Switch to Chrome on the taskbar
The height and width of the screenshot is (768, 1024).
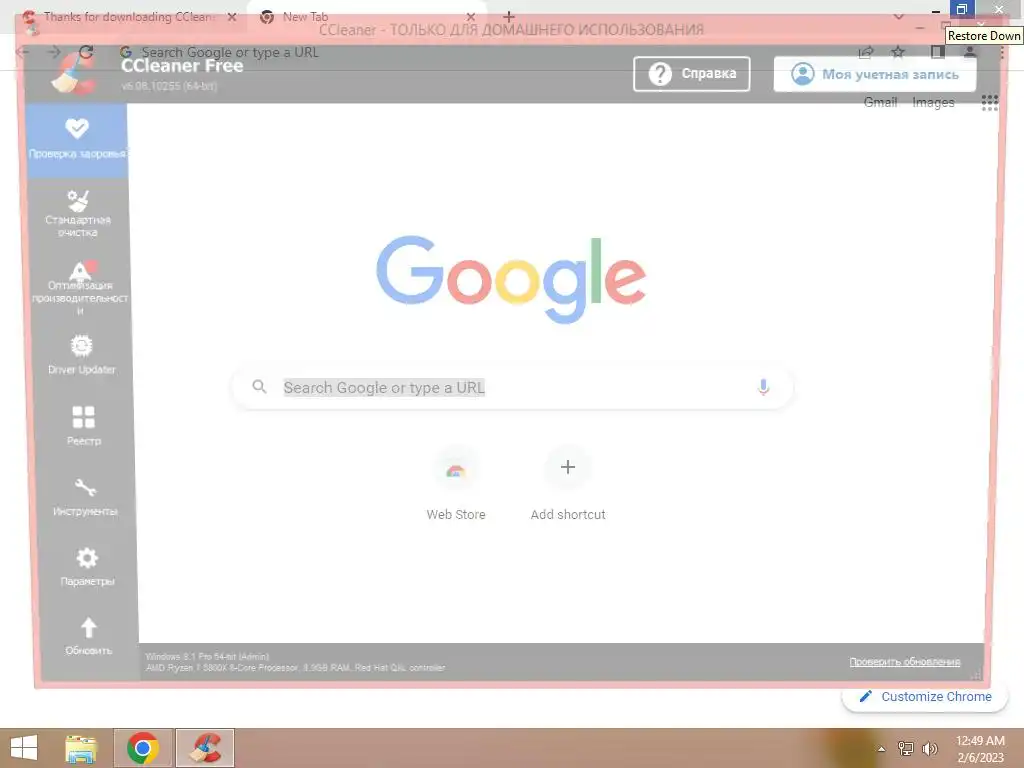coord(143,748)
